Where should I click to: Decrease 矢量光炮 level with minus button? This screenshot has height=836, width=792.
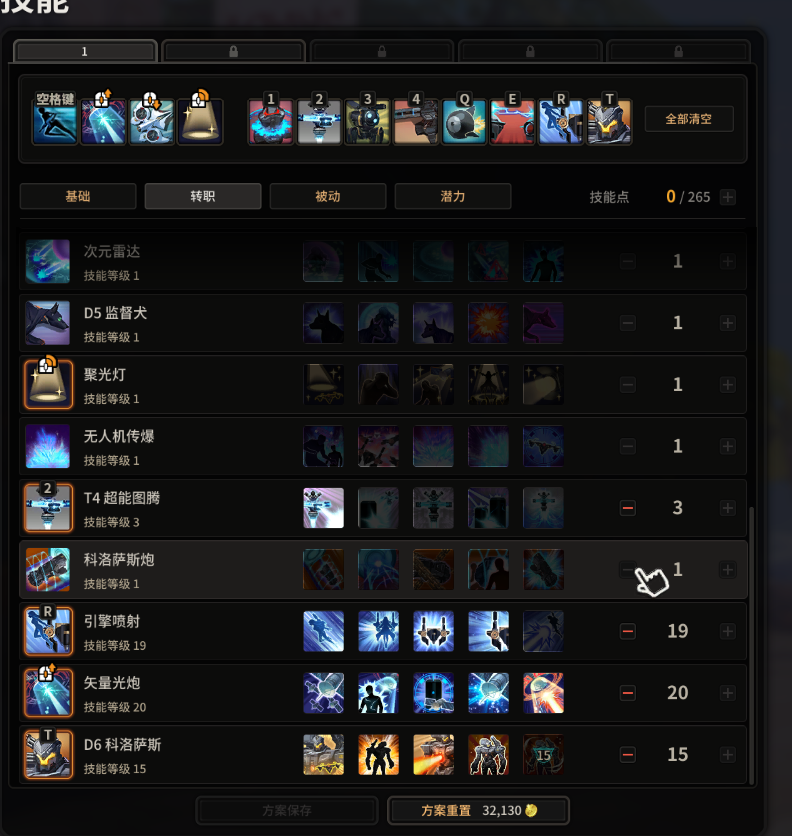(628, 693)
